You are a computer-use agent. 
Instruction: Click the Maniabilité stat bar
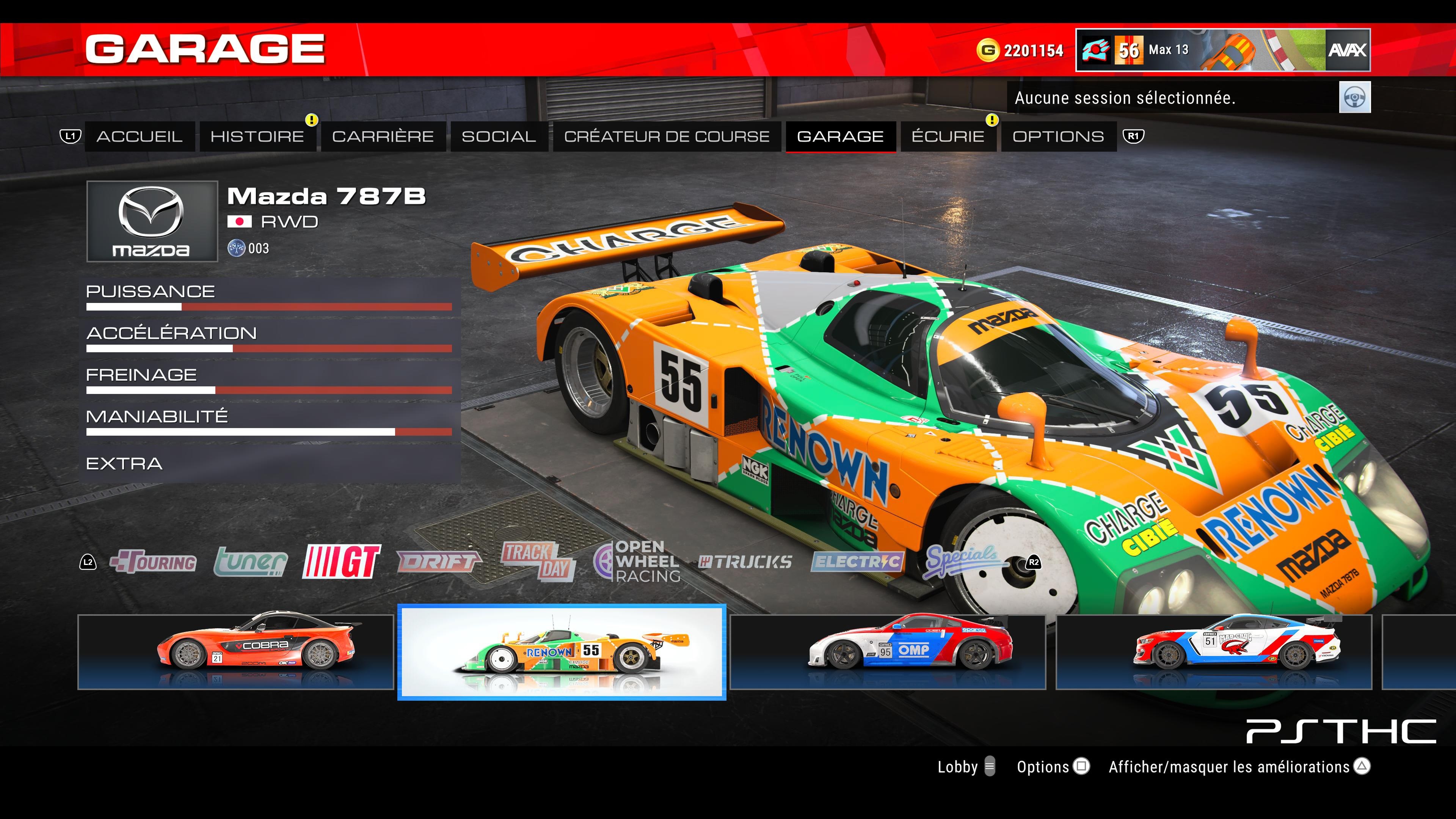(269, 432)
